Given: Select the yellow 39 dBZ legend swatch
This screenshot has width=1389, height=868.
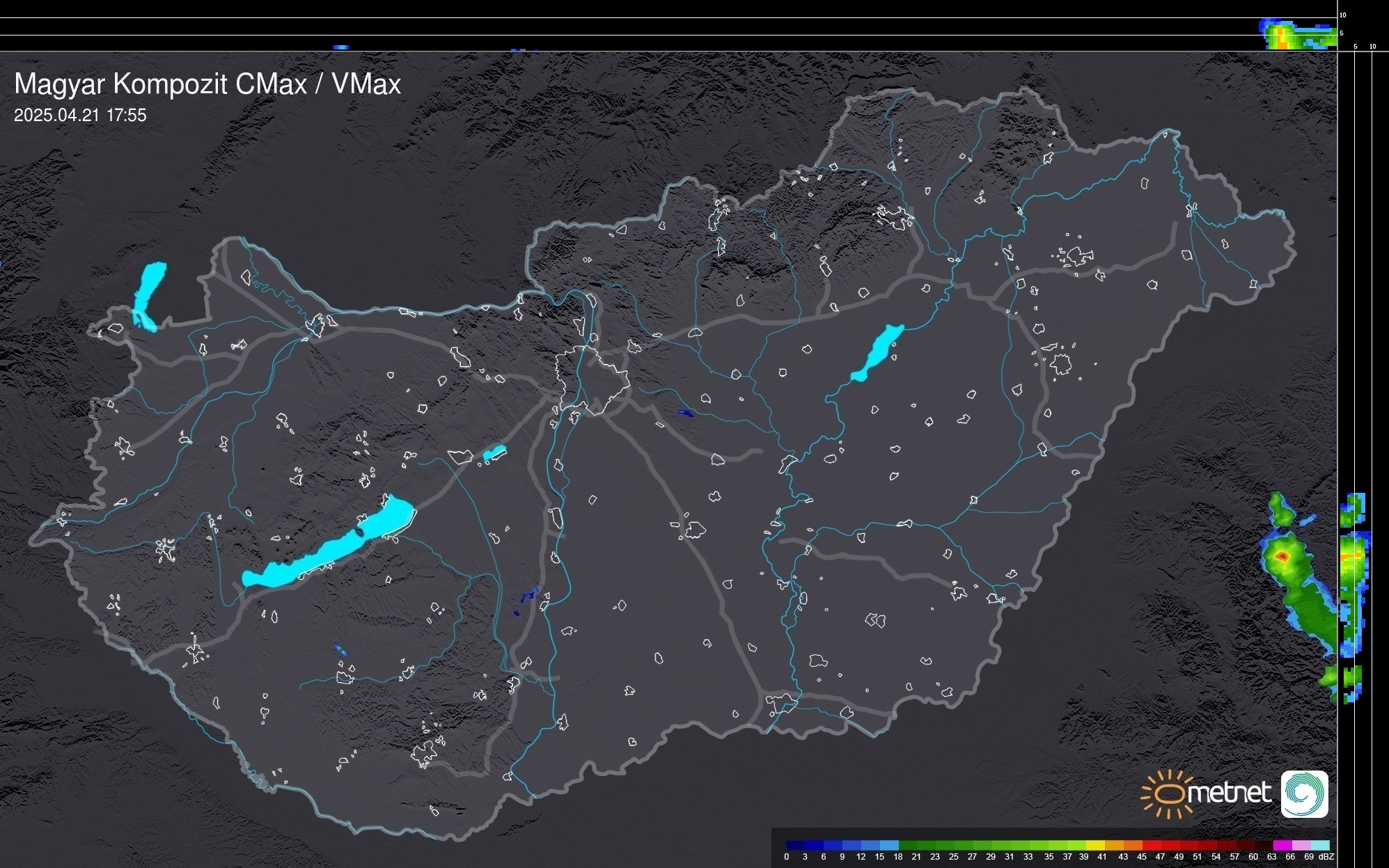Looking at the screenshot, I should [1095, 845].
